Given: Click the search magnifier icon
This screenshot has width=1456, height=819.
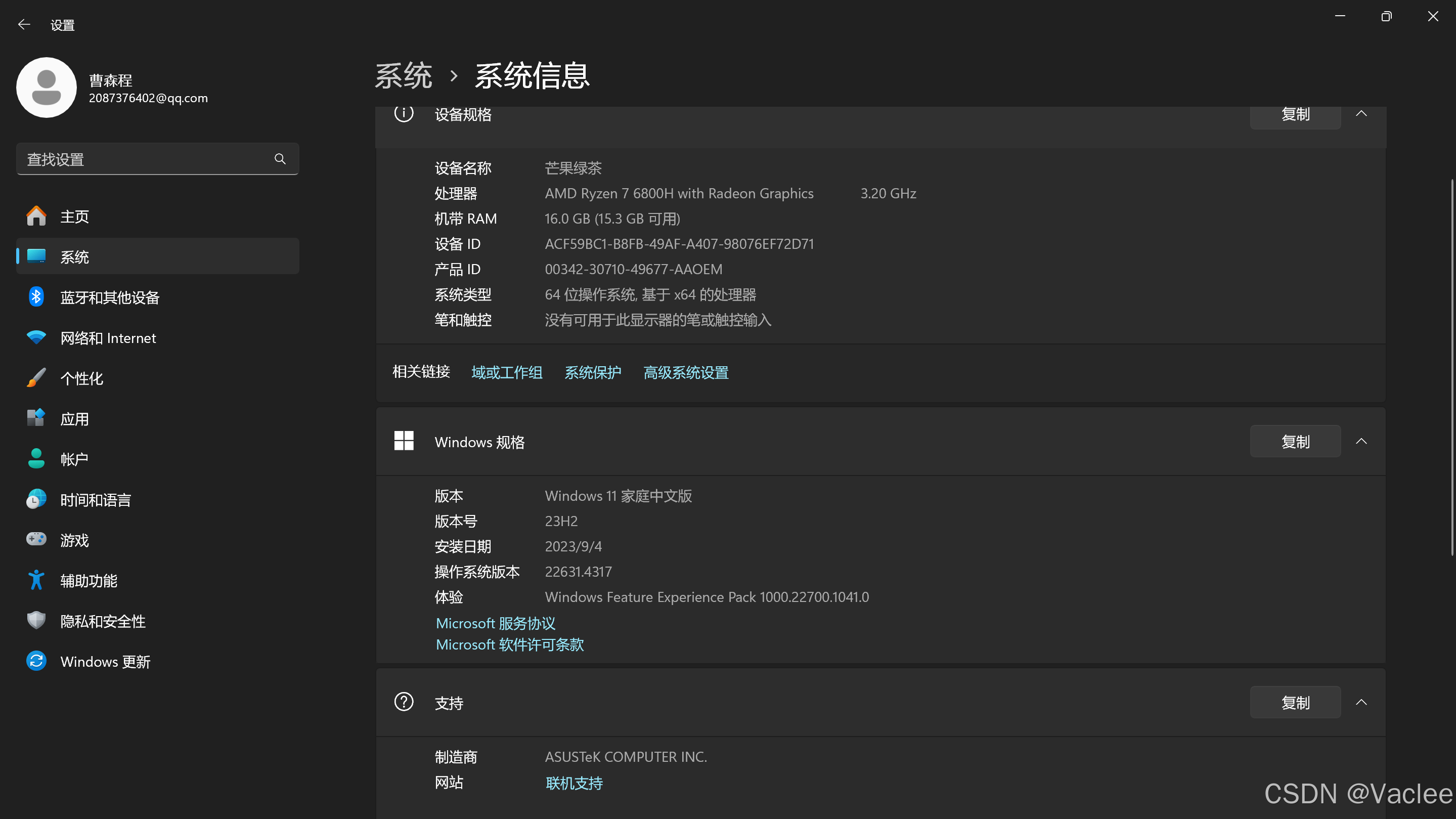Looking at the screenshot, I should (x=280, y=159).
